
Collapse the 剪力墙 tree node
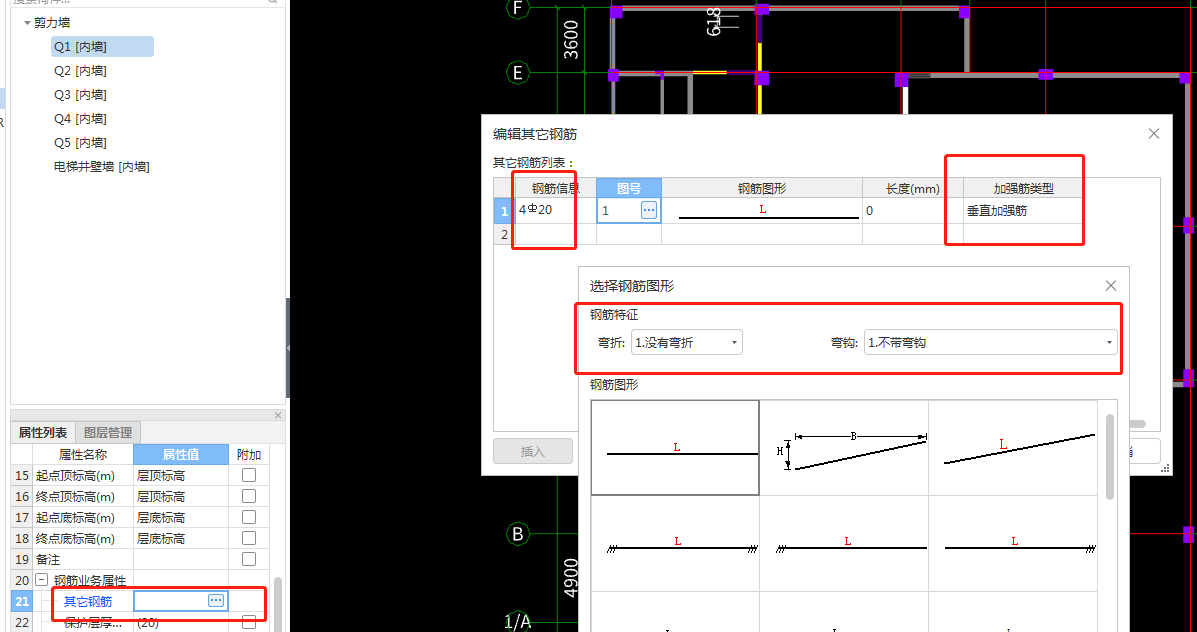pos(27,23)
